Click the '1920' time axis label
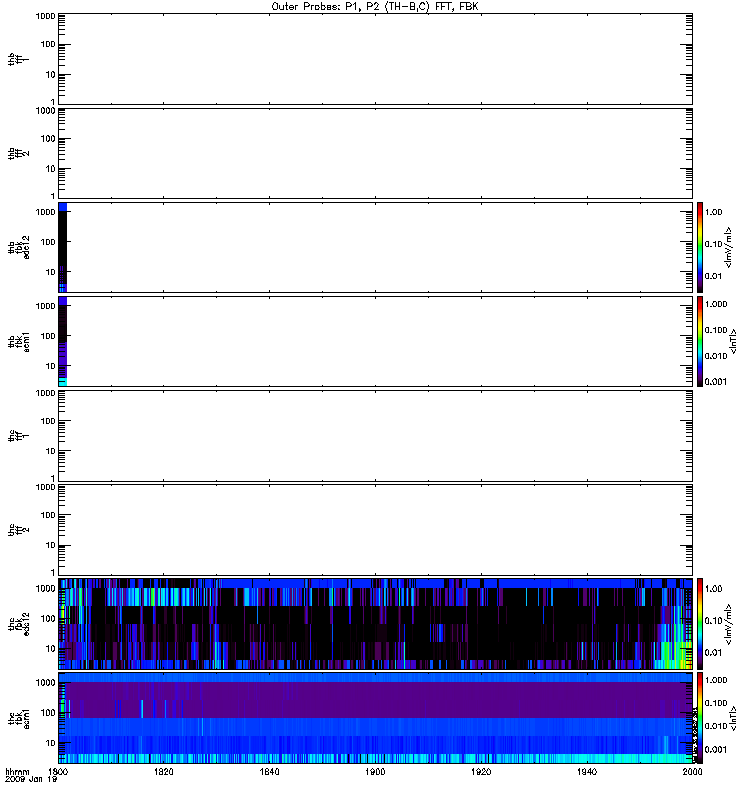The image size is (750, 800). pyautogui.click(x=481, y=771)
